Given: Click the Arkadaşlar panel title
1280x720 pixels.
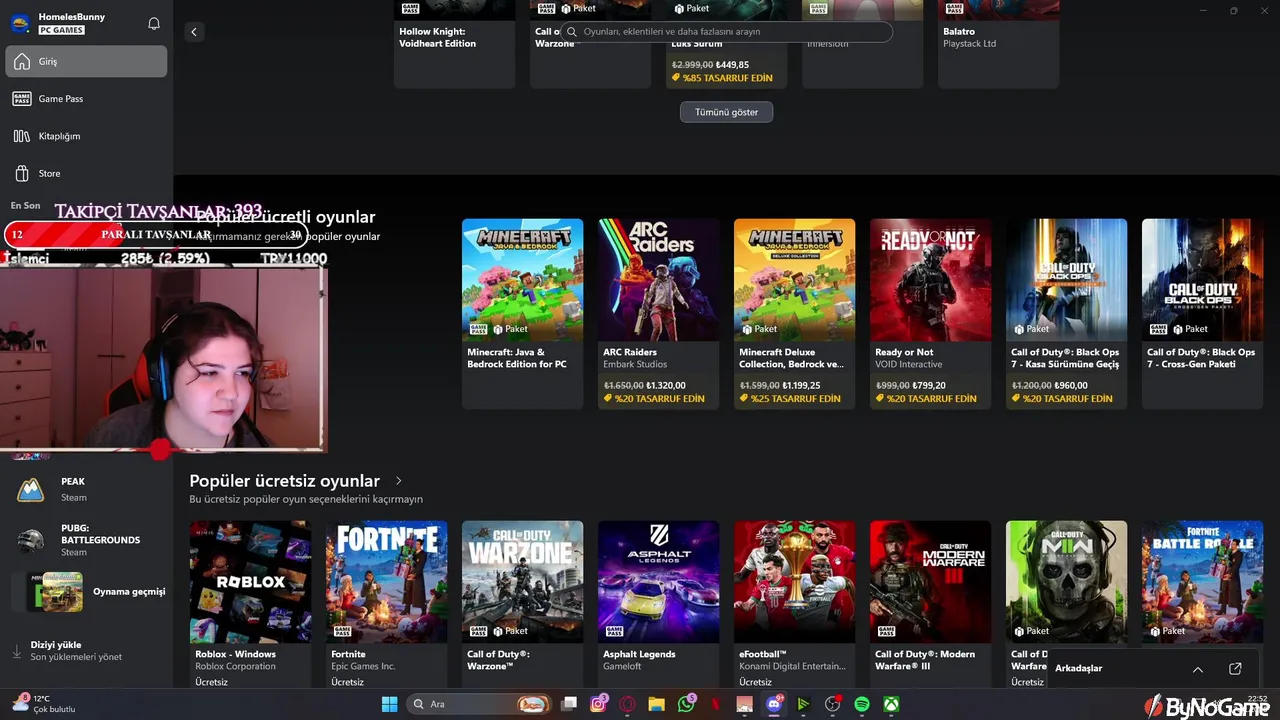Looking at the screenshot, I should [1078, 668].
